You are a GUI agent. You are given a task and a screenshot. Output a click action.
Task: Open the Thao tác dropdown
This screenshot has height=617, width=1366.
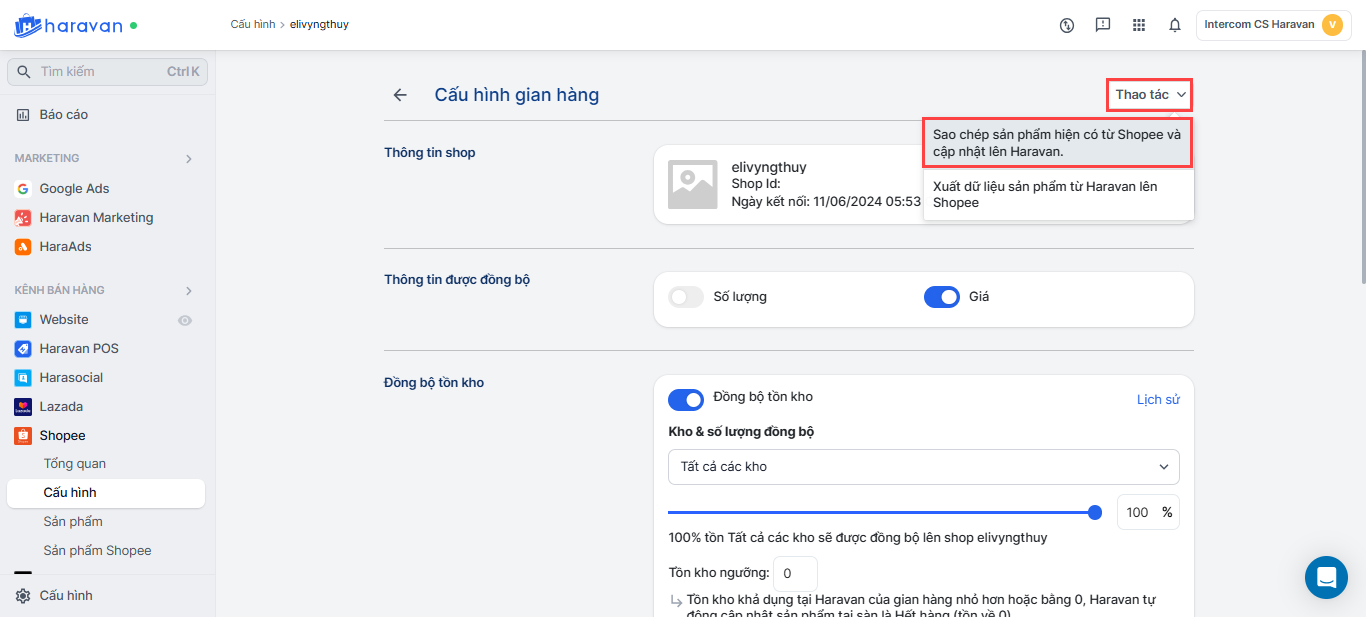click(1150, 95)
